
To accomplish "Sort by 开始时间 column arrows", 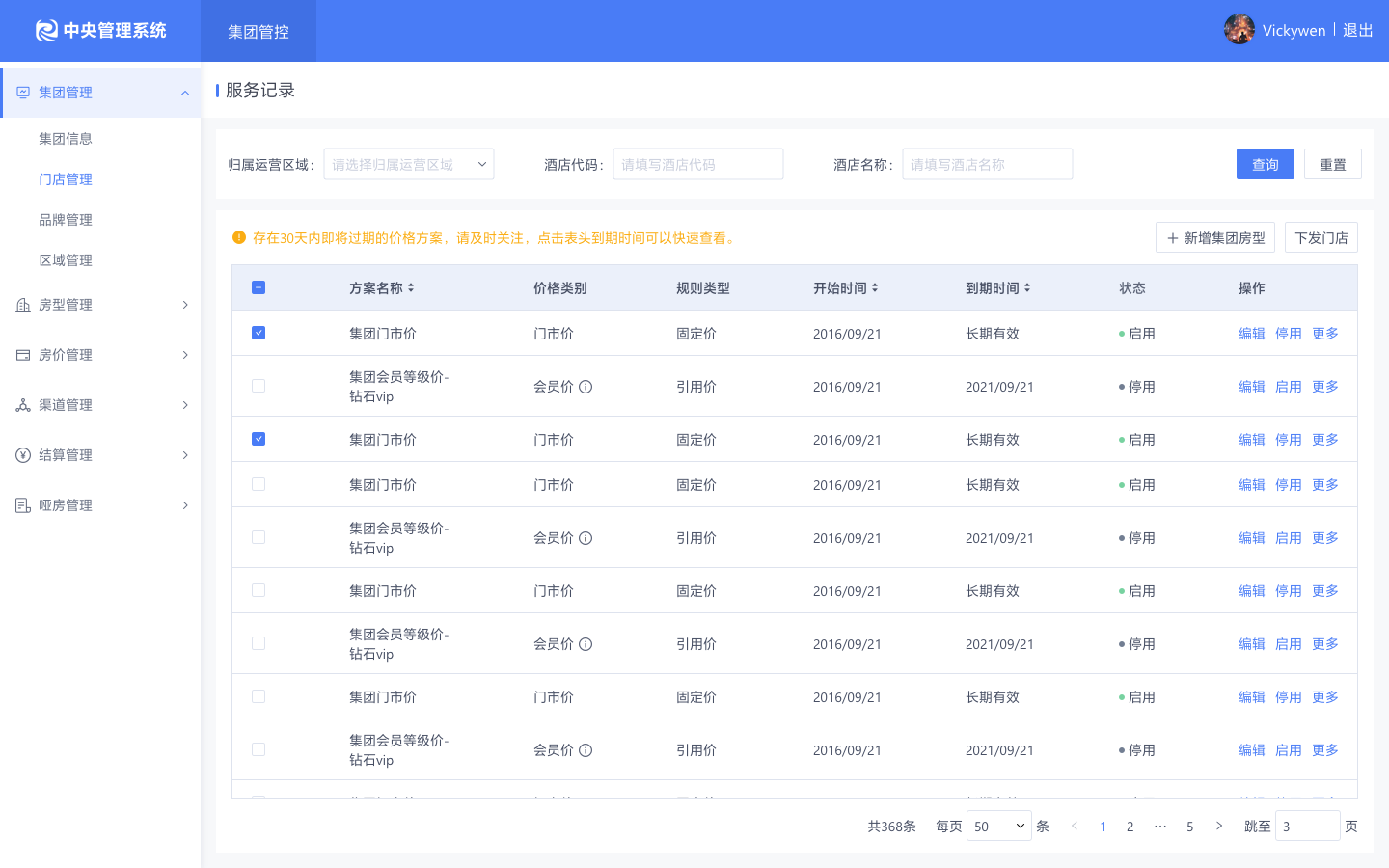I will tap(875, 287).
